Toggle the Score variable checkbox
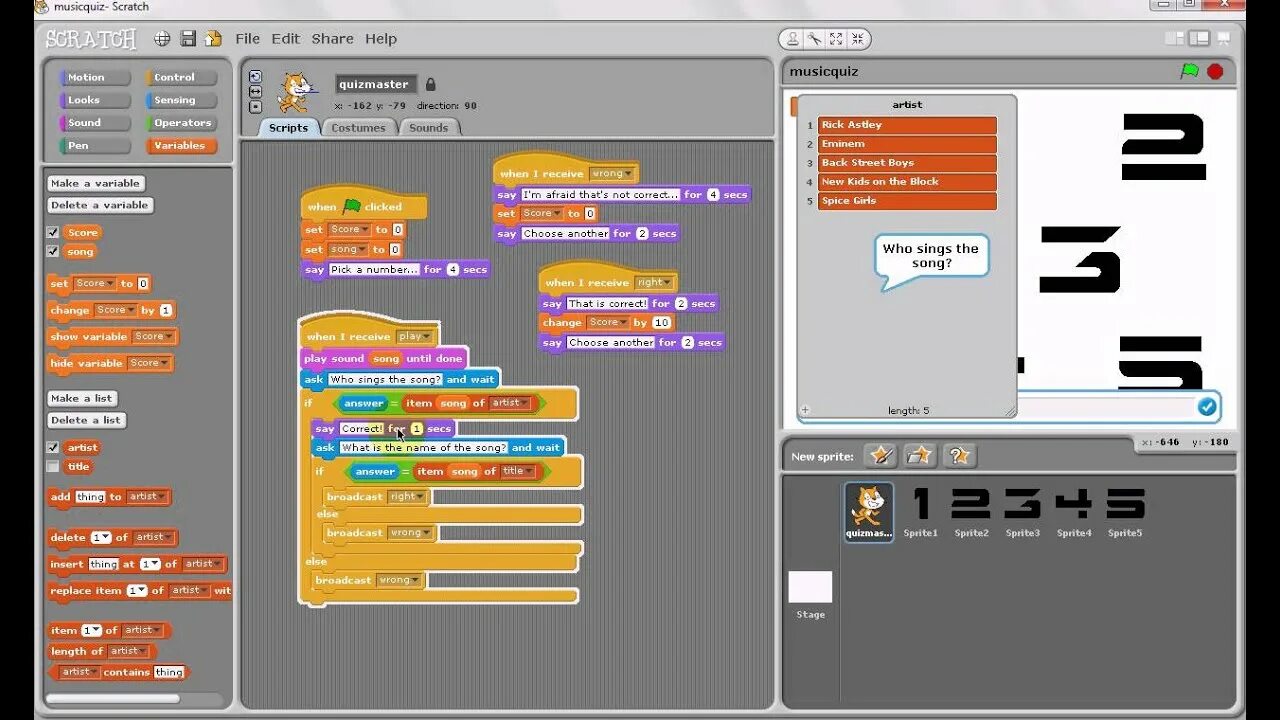 click(x=53, y=232)
